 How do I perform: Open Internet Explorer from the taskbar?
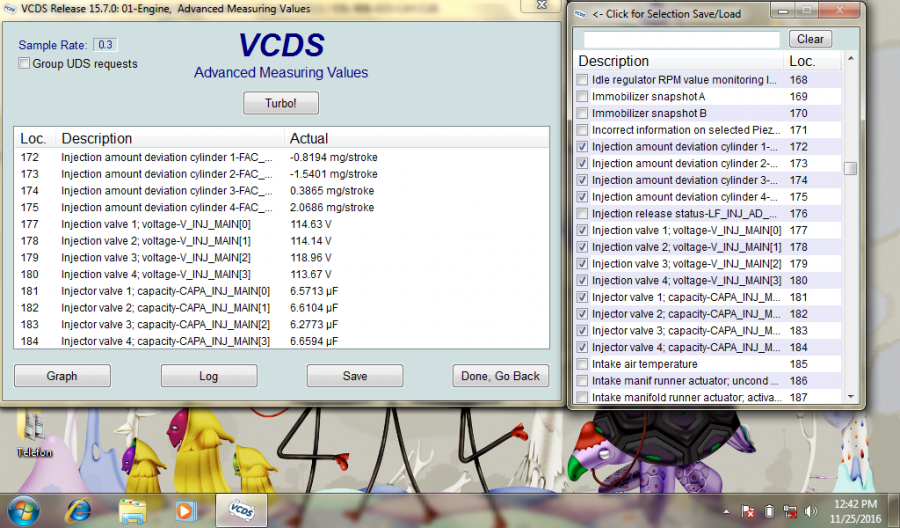pyautogui.click(x=78, y=510)
